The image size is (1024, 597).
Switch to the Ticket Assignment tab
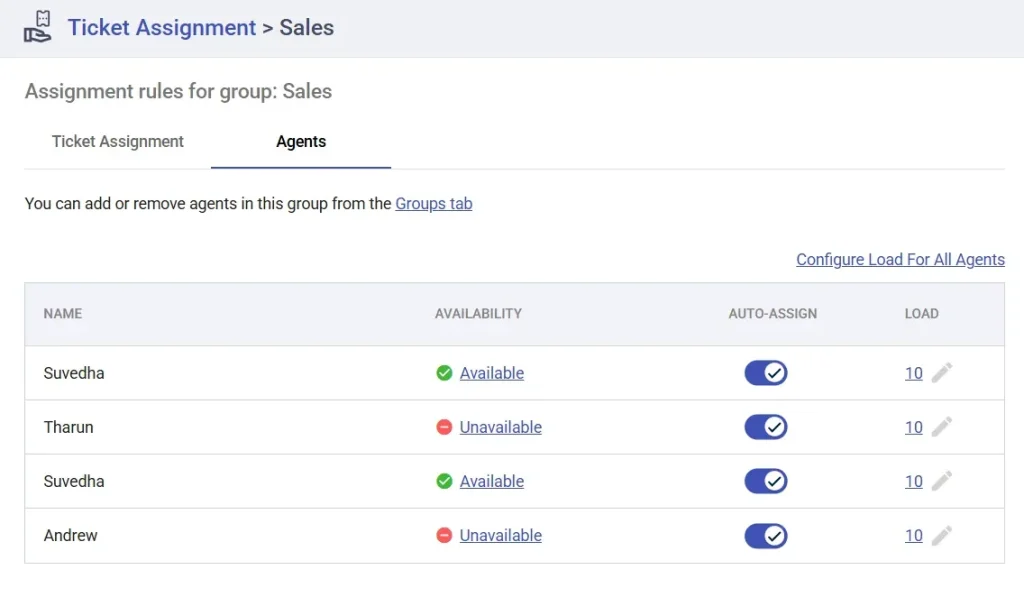click(x=118, y=142)
